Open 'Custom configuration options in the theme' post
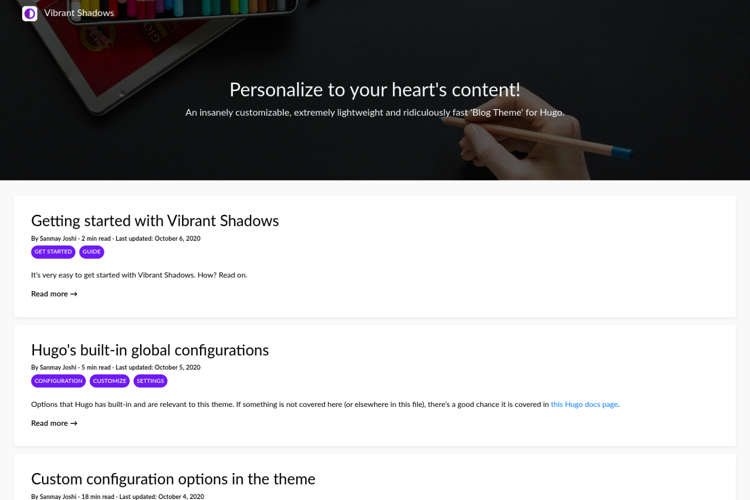The image size is (750, 500). pyautogui.click(x=173, y=479)
